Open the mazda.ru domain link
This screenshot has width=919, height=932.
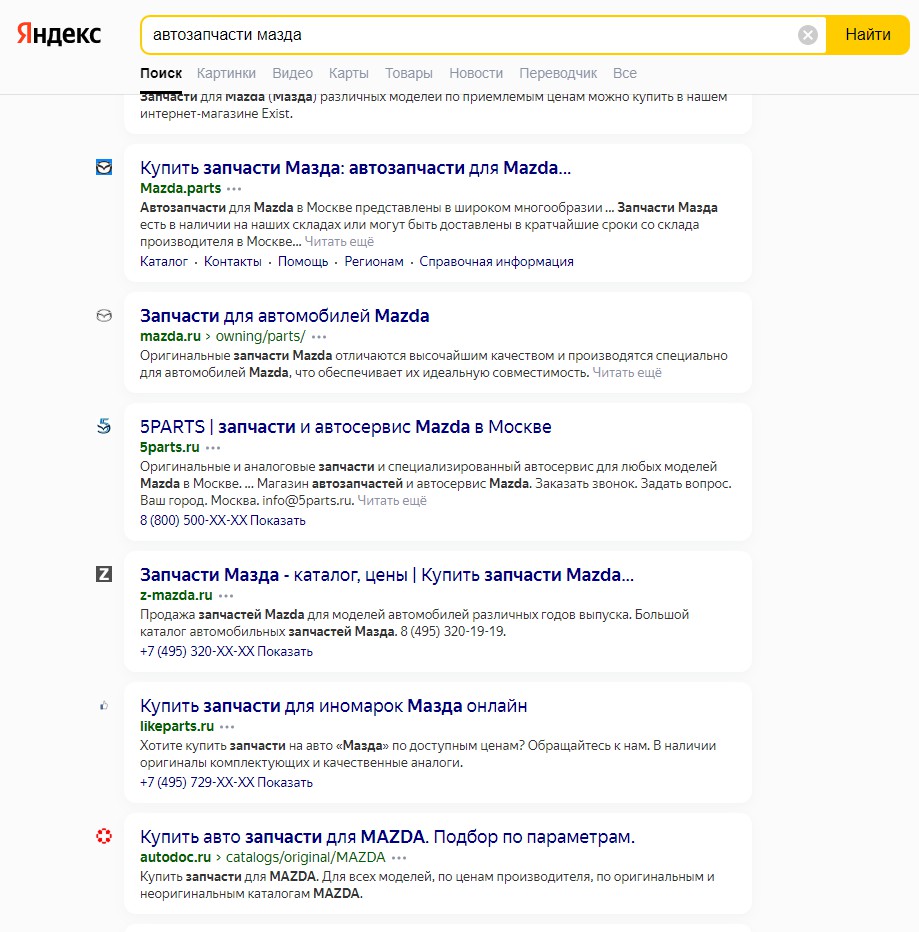171,336
